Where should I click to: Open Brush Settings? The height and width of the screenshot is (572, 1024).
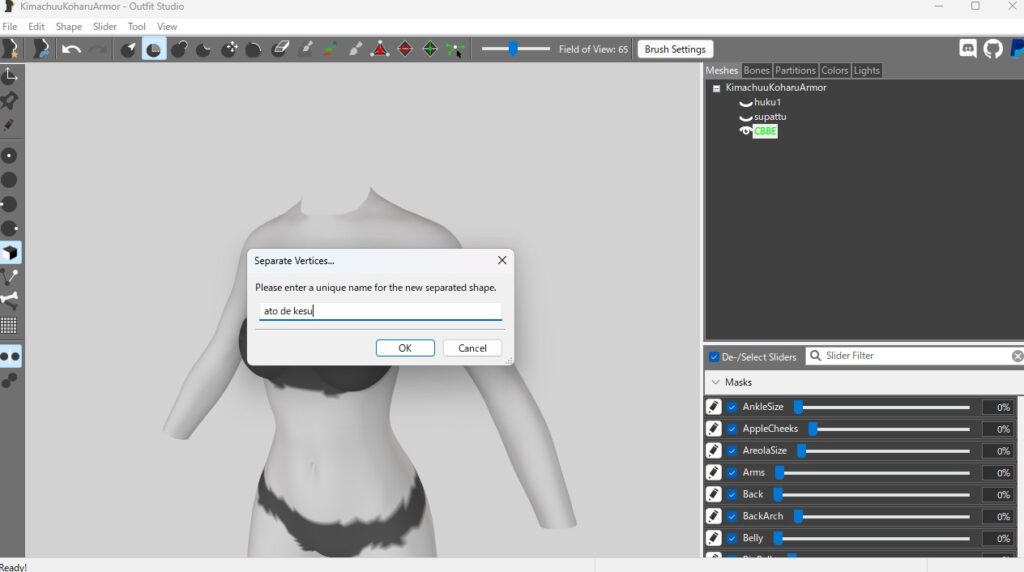(x=674, y=49)
